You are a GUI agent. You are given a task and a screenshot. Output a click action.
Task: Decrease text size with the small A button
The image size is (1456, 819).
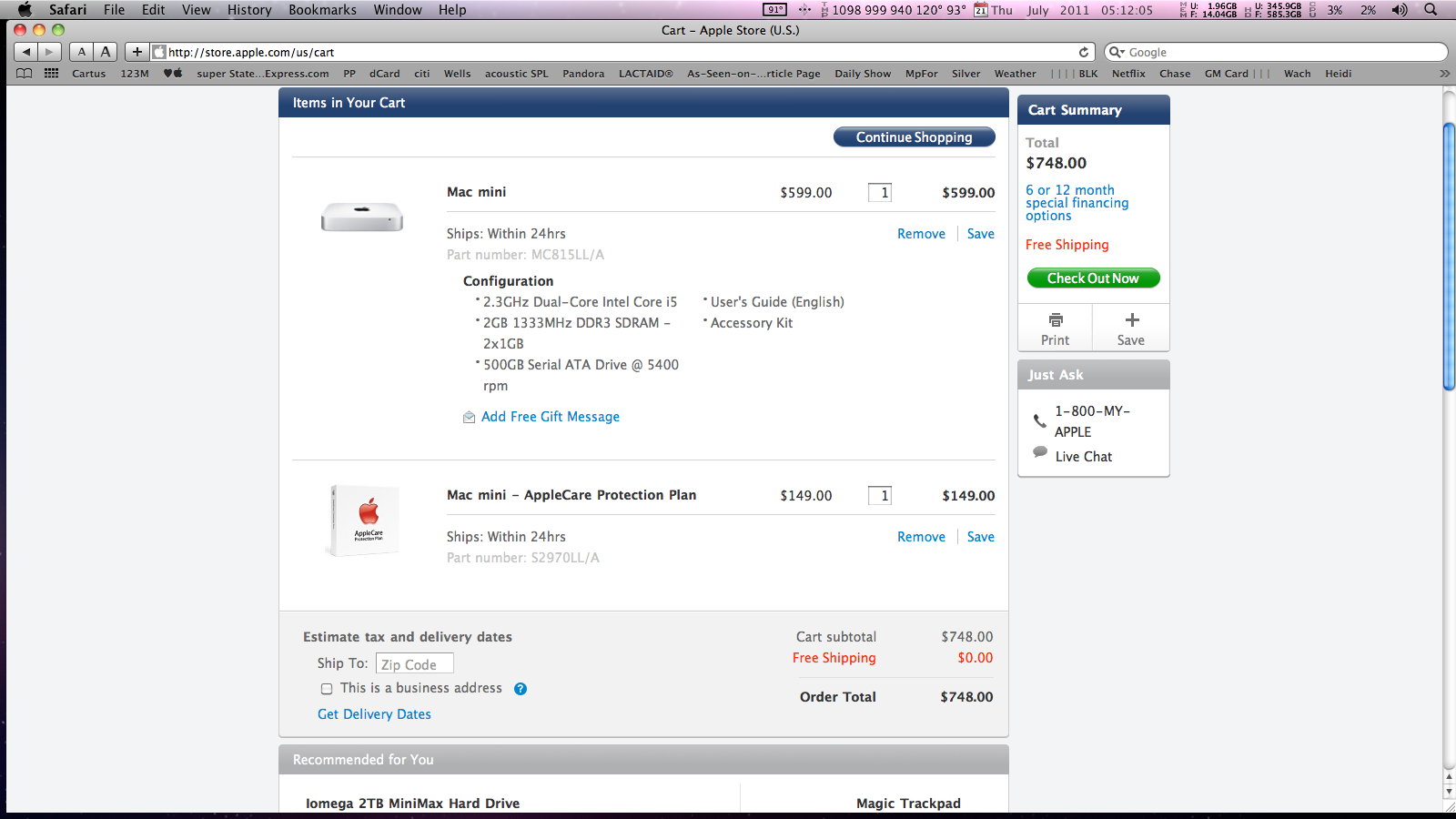click(82, 52)
